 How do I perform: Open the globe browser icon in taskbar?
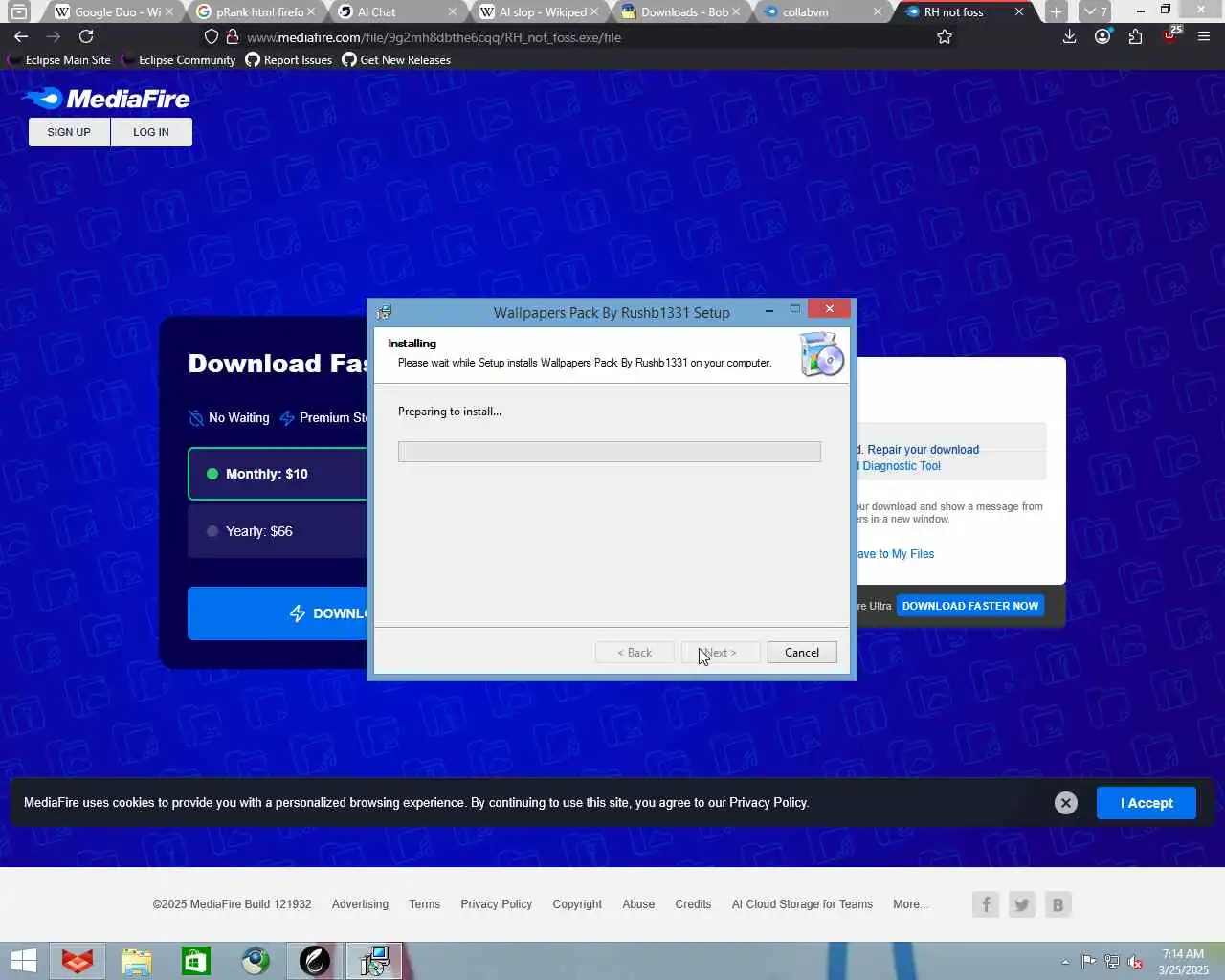[x=256, y=961]
